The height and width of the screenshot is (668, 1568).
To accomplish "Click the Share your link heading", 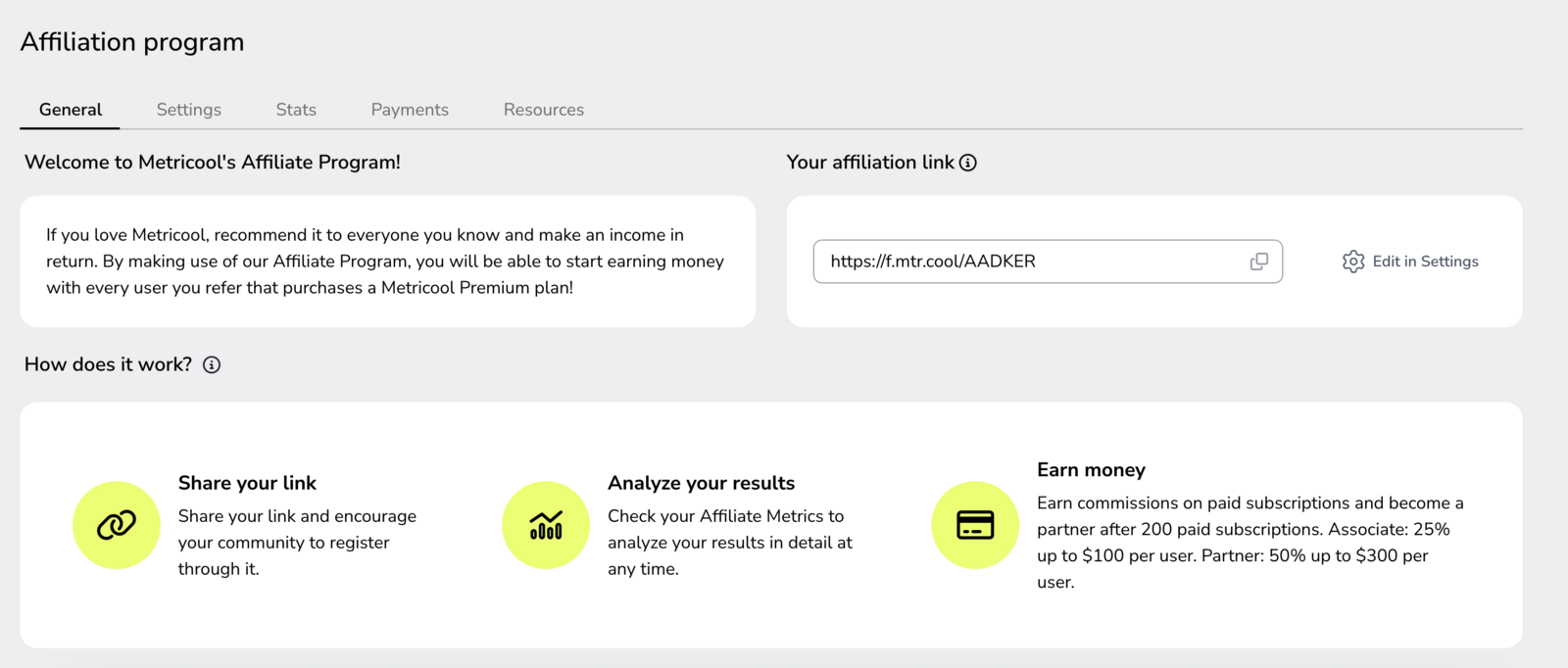I will (247, 483).
